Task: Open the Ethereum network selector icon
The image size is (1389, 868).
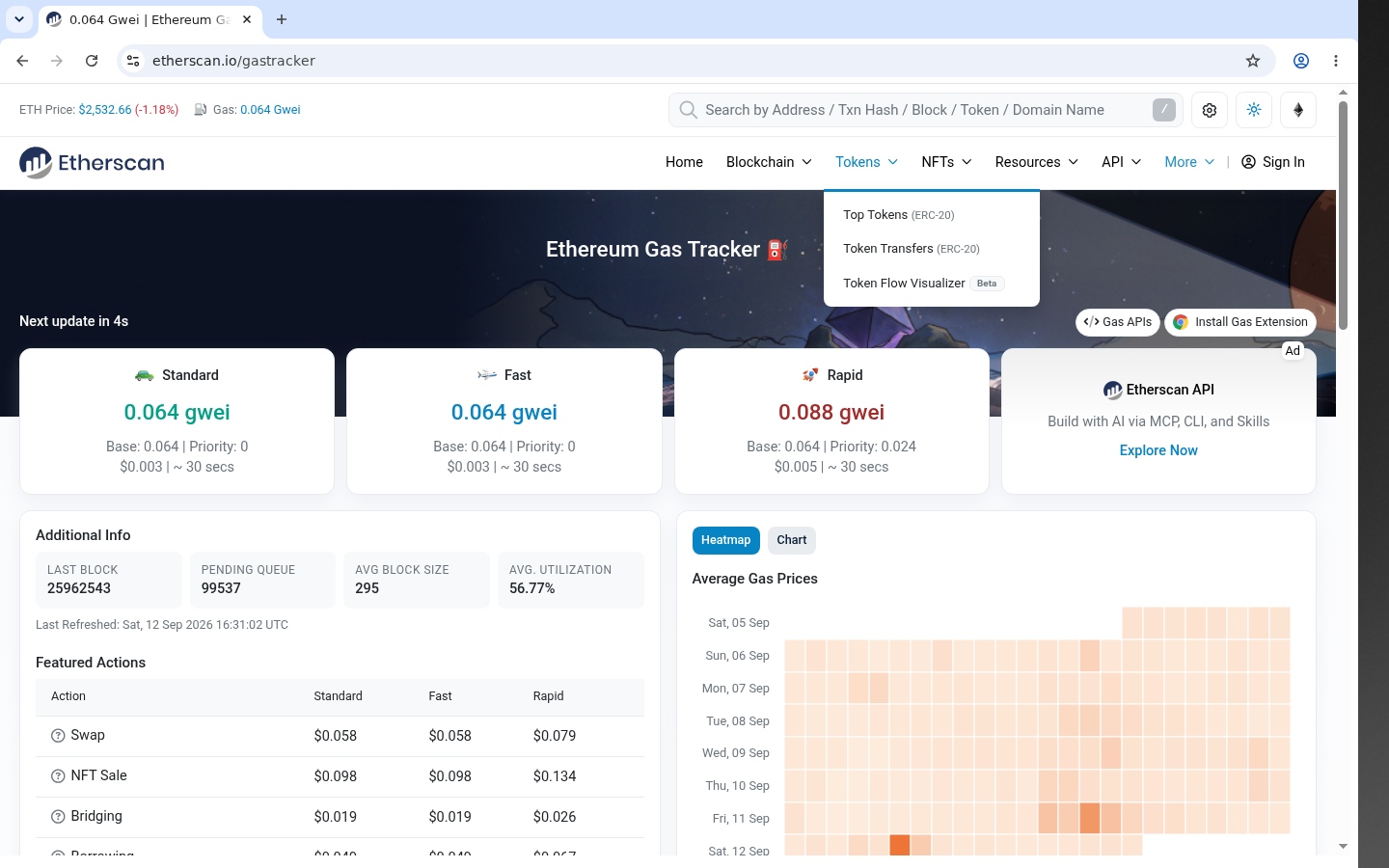Action: [x=1298, y=110]
